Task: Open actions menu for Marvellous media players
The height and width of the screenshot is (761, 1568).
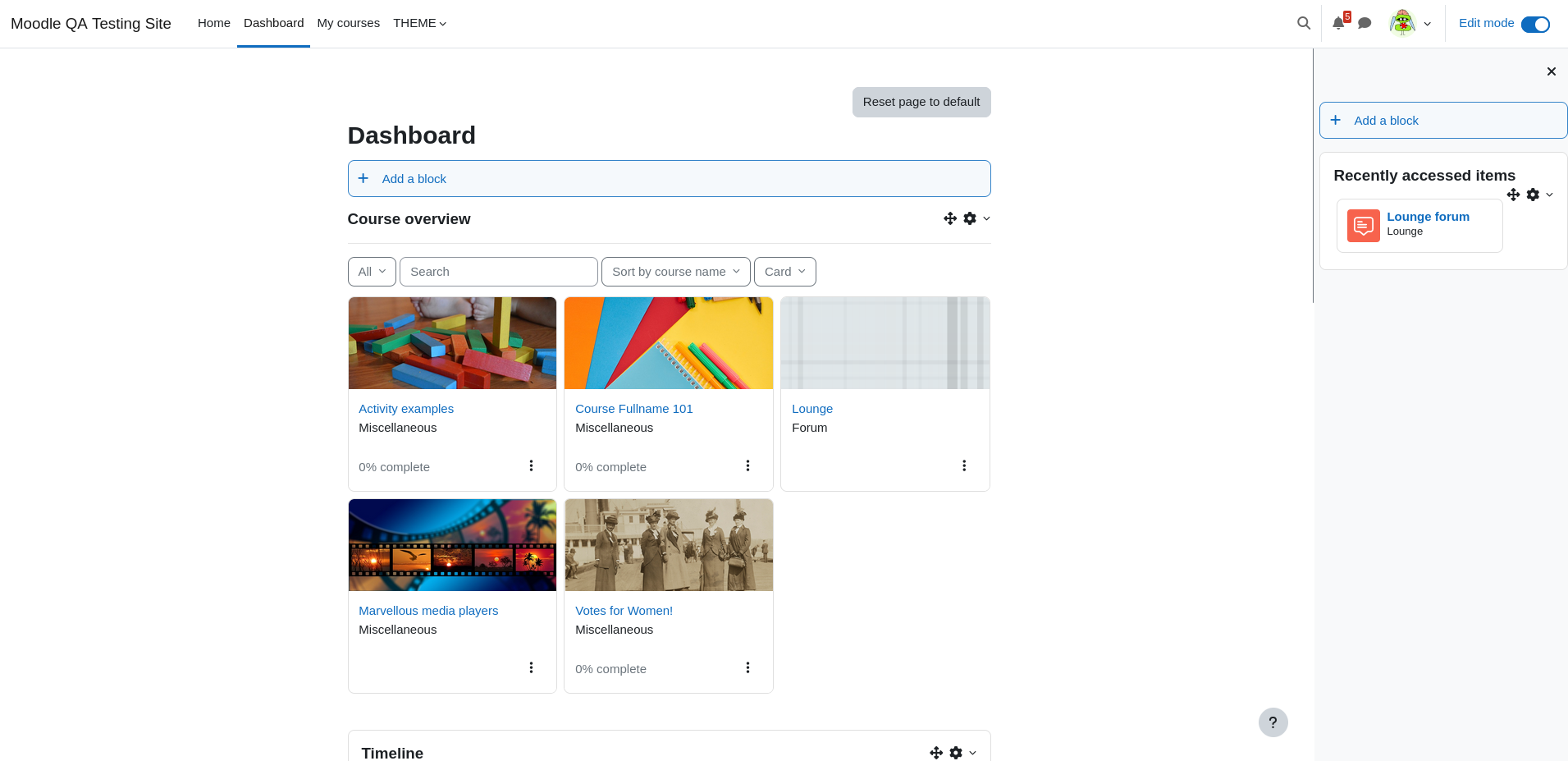Action: [x=531, y=667]
